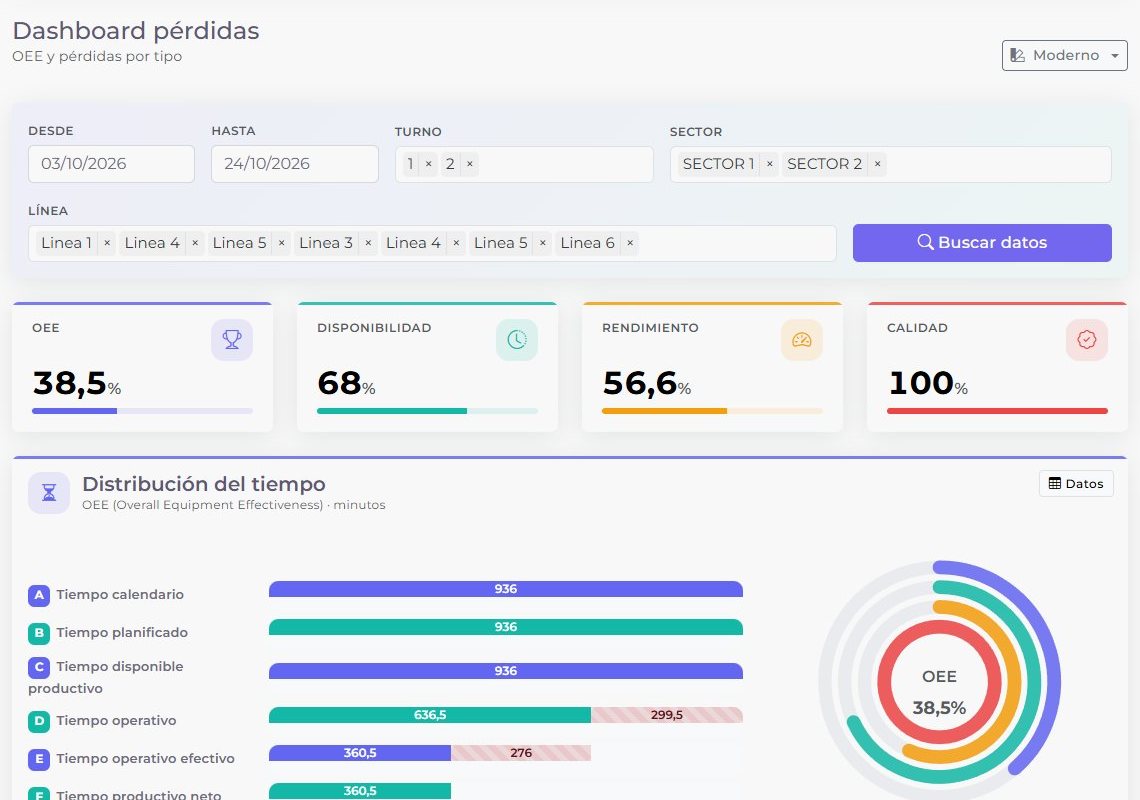The image size is (1140, 800).
Task: Click the 636,5 Tiempo operativo segment
Action: coord(430,715)
